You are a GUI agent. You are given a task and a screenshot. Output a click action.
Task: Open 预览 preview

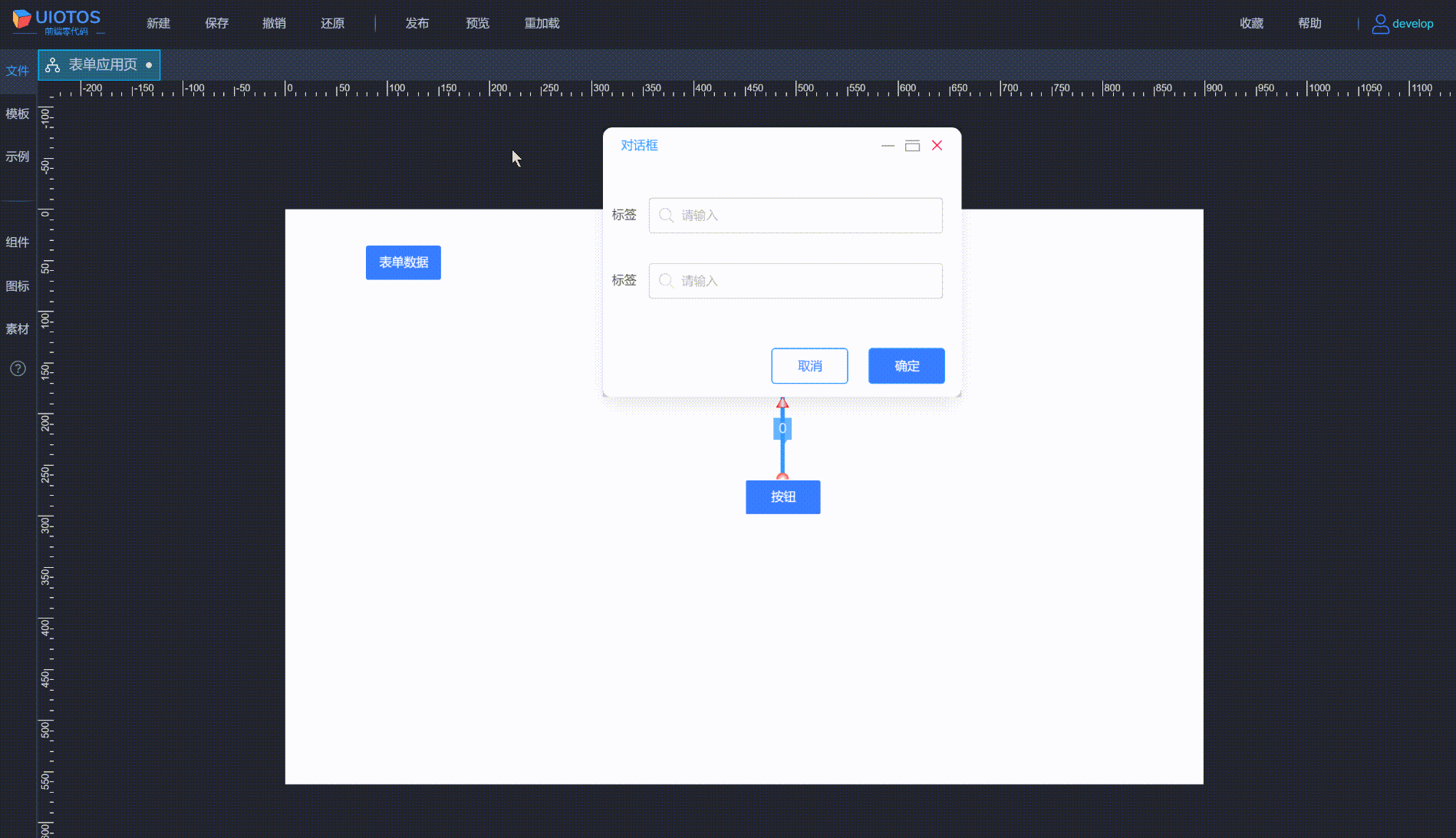(478, 24)
